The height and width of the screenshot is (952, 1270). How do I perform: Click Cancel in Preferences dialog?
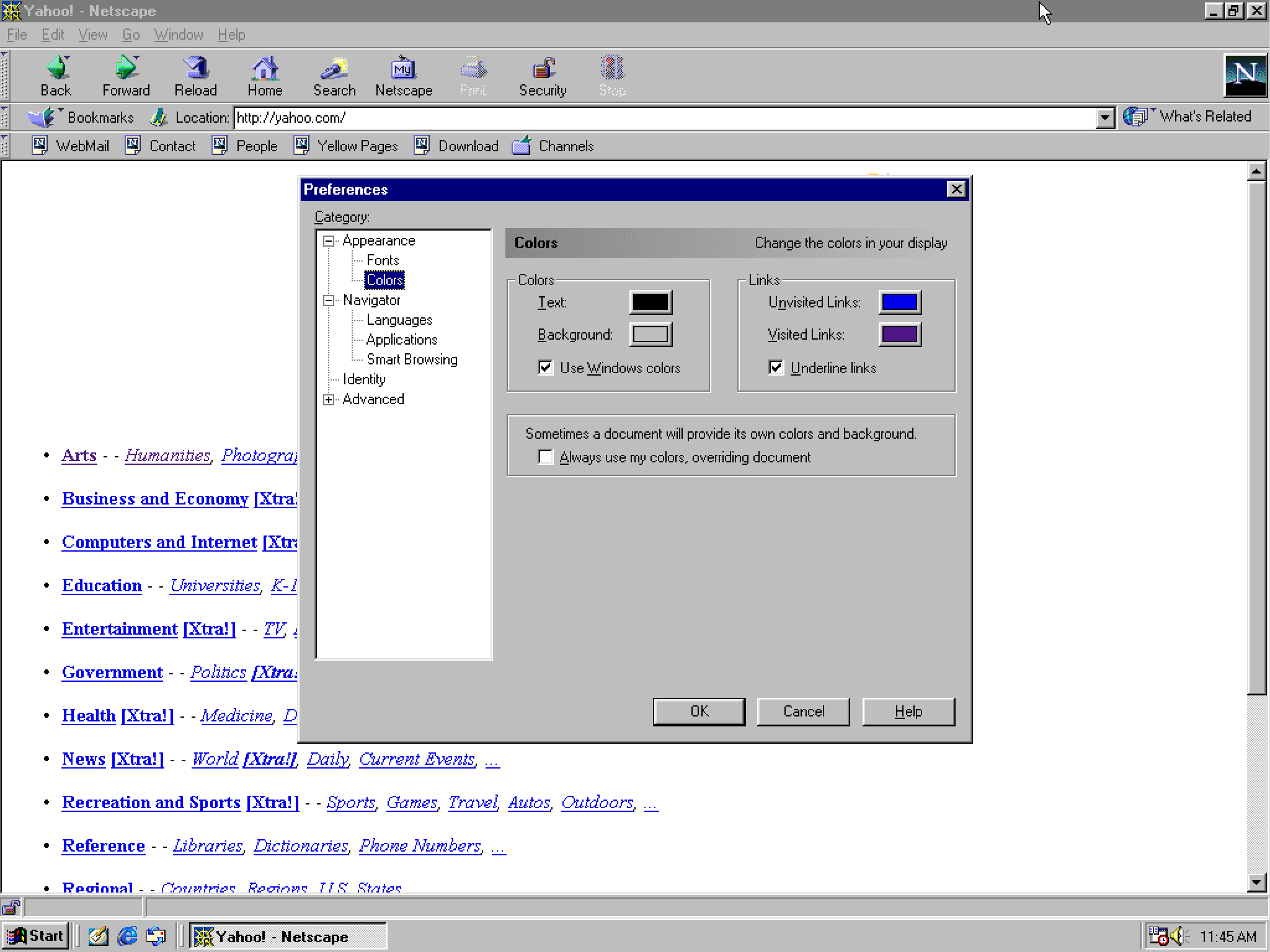tap(804, 712)
